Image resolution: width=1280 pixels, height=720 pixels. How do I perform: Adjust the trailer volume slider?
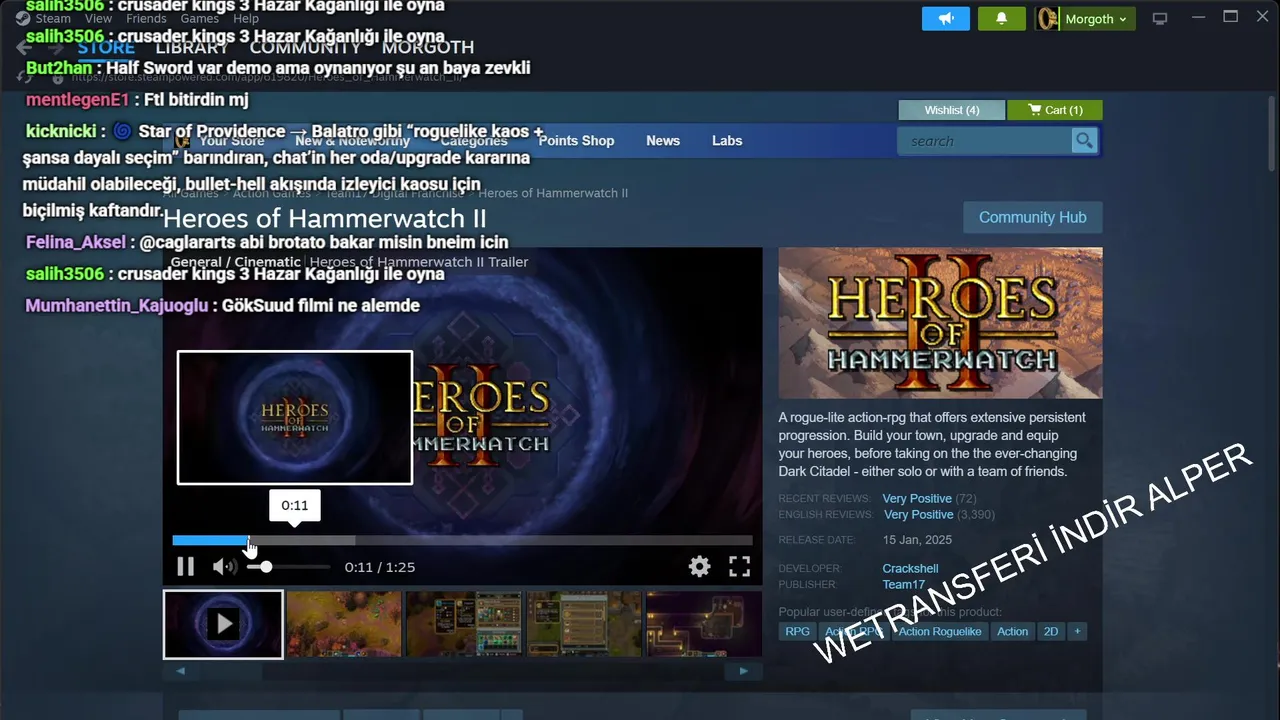tap(288, 567)
